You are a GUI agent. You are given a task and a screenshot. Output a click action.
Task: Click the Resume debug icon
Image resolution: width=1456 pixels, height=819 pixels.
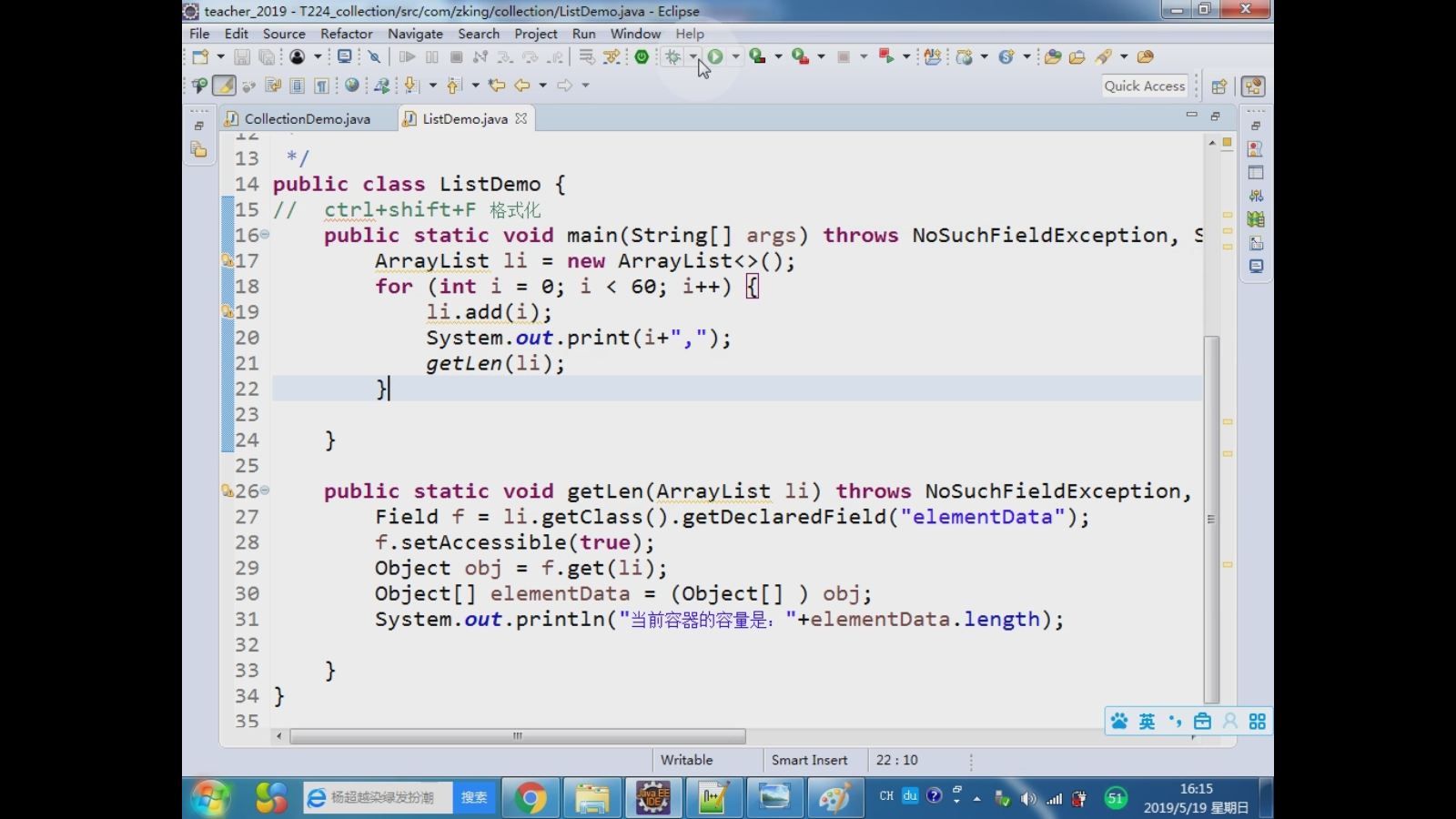(407, 56)
